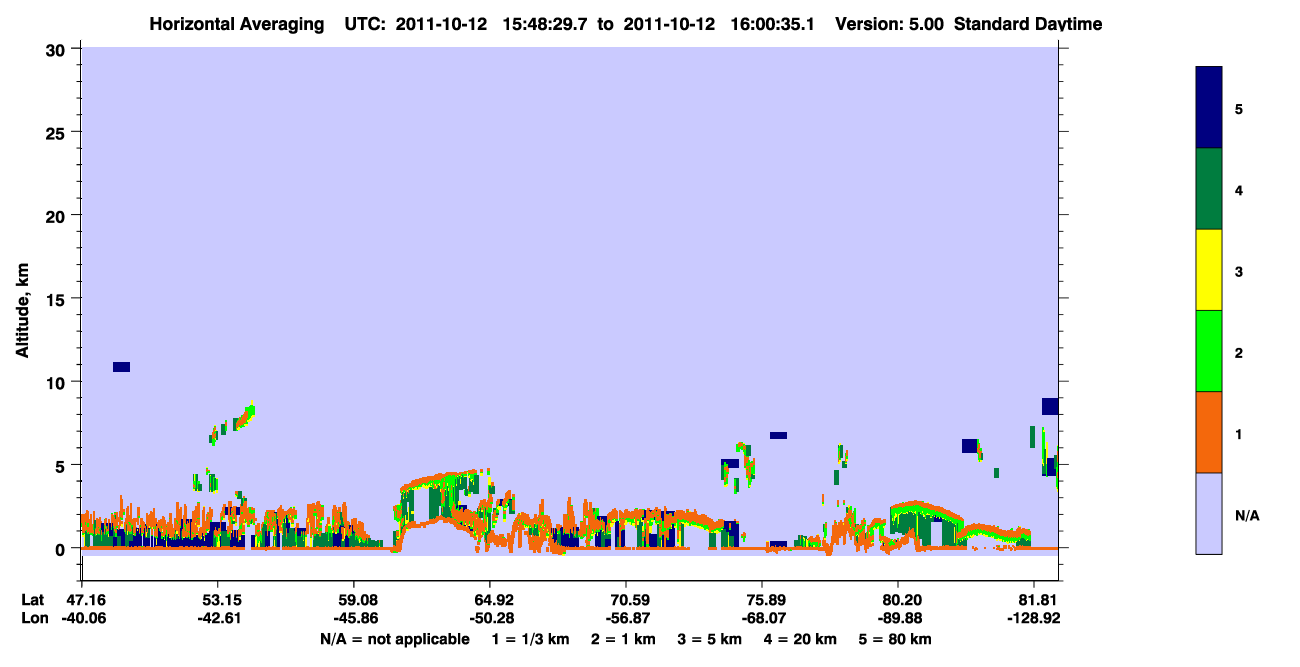The width and height of the screenshot is (1300, 667).
Task: Click the lavender N/A colorbar segment
Action: click(x=1209, y=513)
